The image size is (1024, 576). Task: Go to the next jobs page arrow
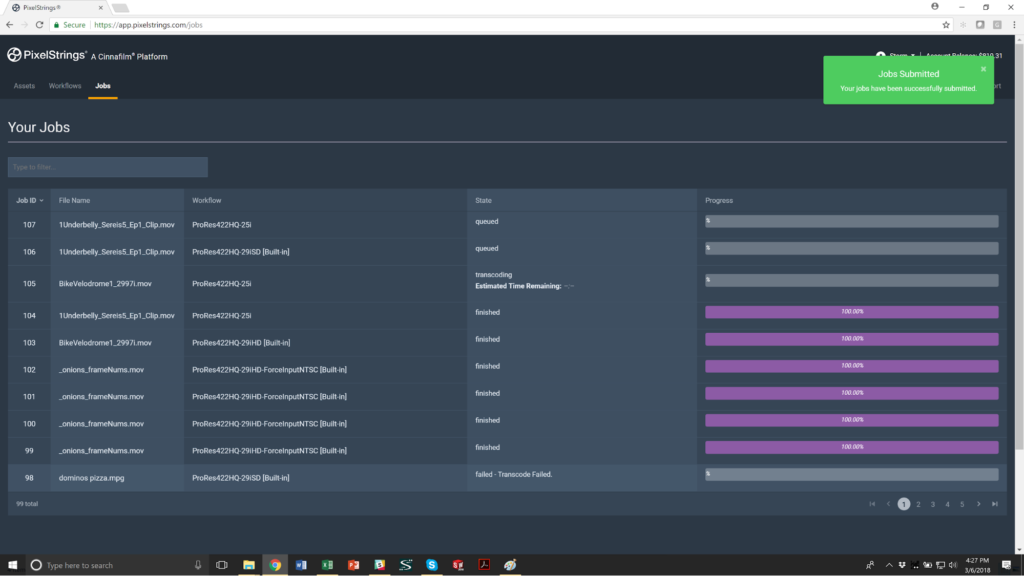(x=978, y=504)
